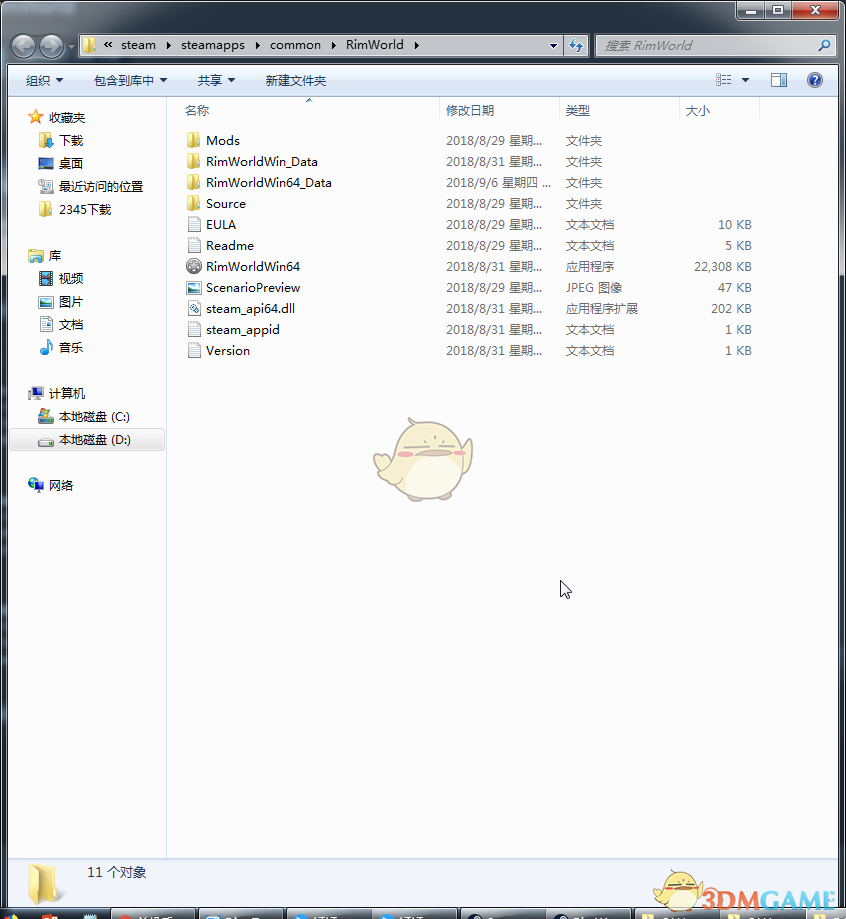Screen dimensions: 846x919
Task: Click 计算机 (Computer) in navigation pane
Action: (57, 393)
